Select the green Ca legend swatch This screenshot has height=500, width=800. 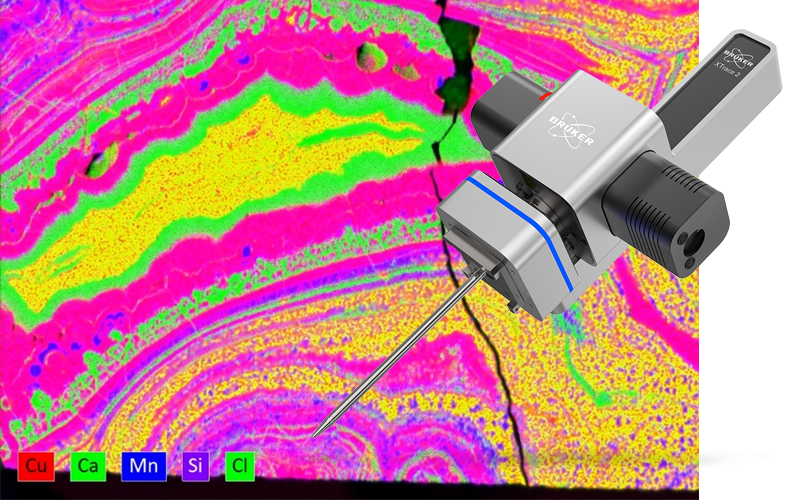click(x=88, y=466)
